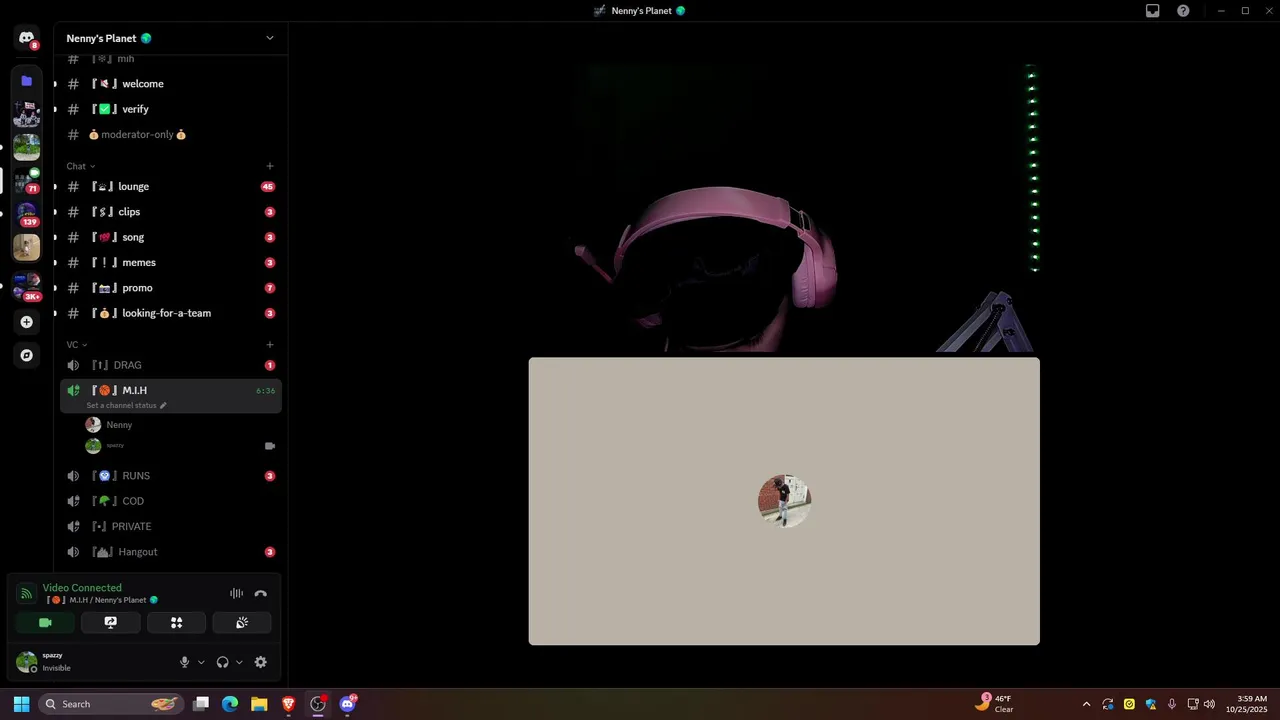Click the taskbar Search box
1280x720 pixels.
[112, 704]
